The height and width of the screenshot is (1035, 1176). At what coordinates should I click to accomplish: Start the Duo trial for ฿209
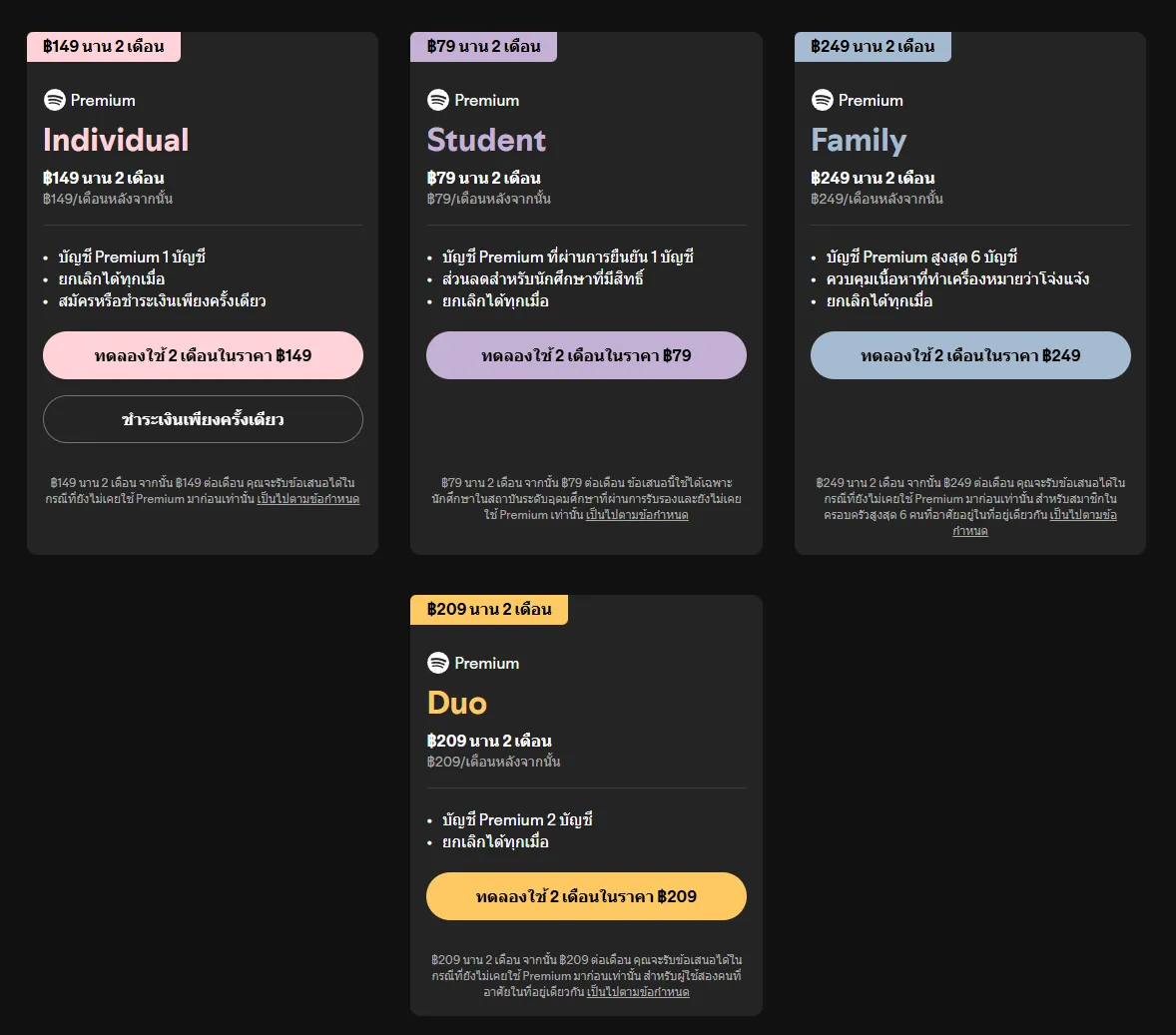[x=586, y=896]
